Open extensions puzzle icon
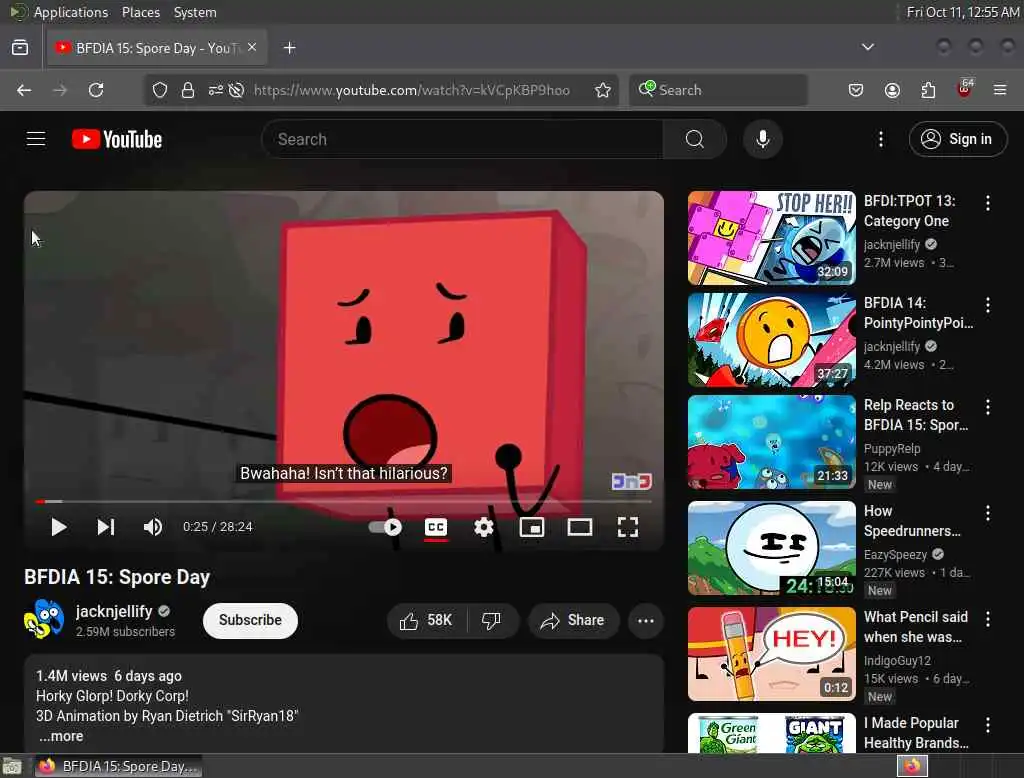1024x778 pixels. click(928, 90)
